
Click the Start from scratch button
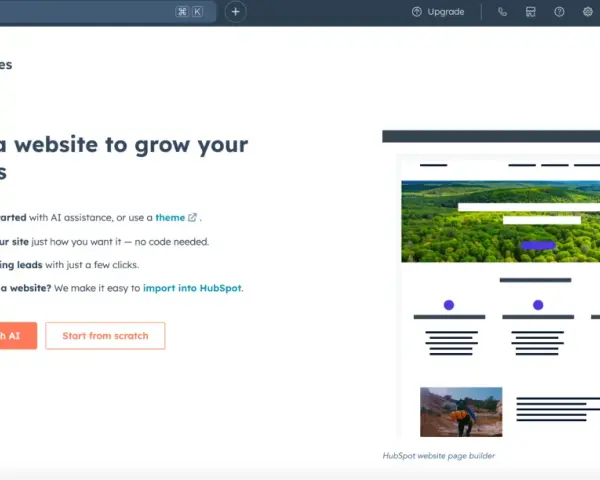[105, 336]
